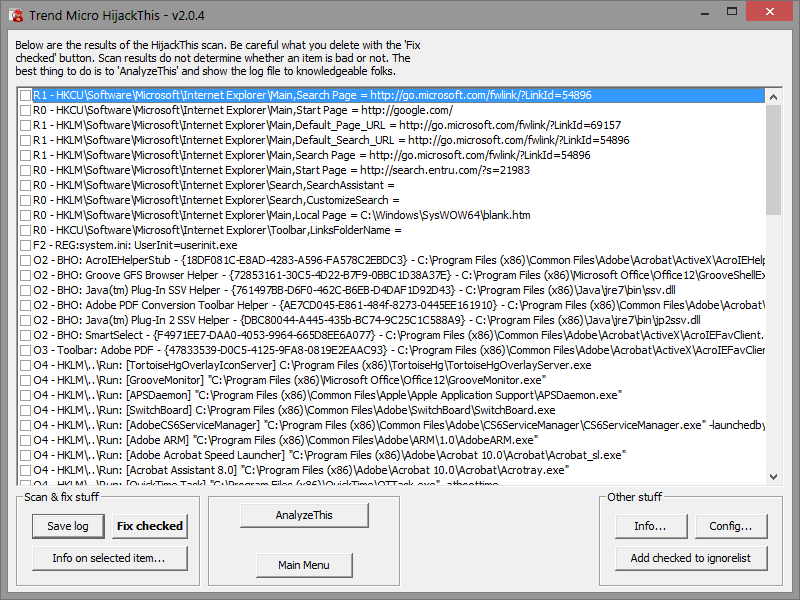The height and width of the screenshot is (600, 800).
Task: Click the scrollbar up arrow in results list
Action: click(773, 96)
